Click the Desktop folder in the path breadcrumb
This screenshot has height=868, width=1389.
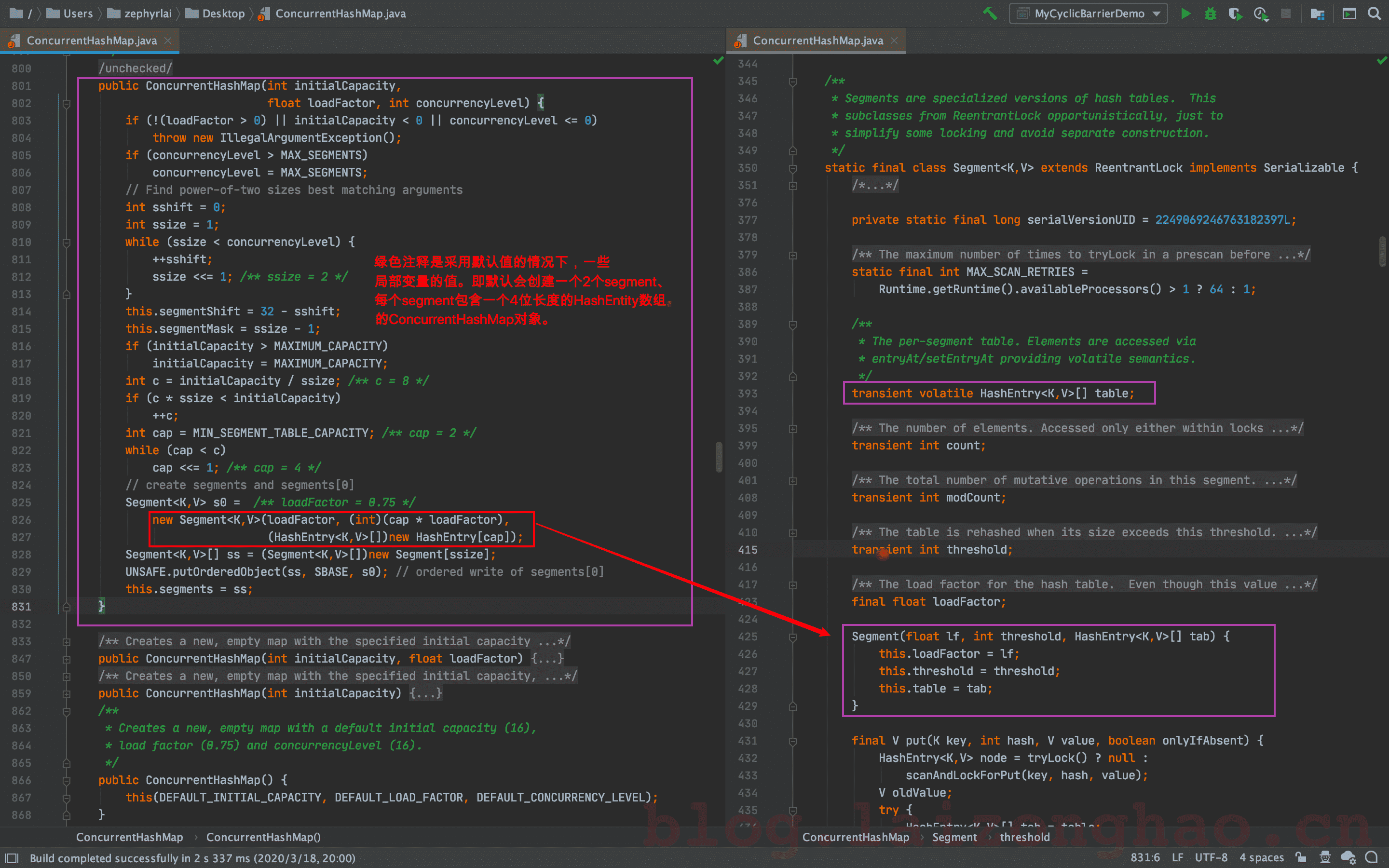tap(223, 13)
